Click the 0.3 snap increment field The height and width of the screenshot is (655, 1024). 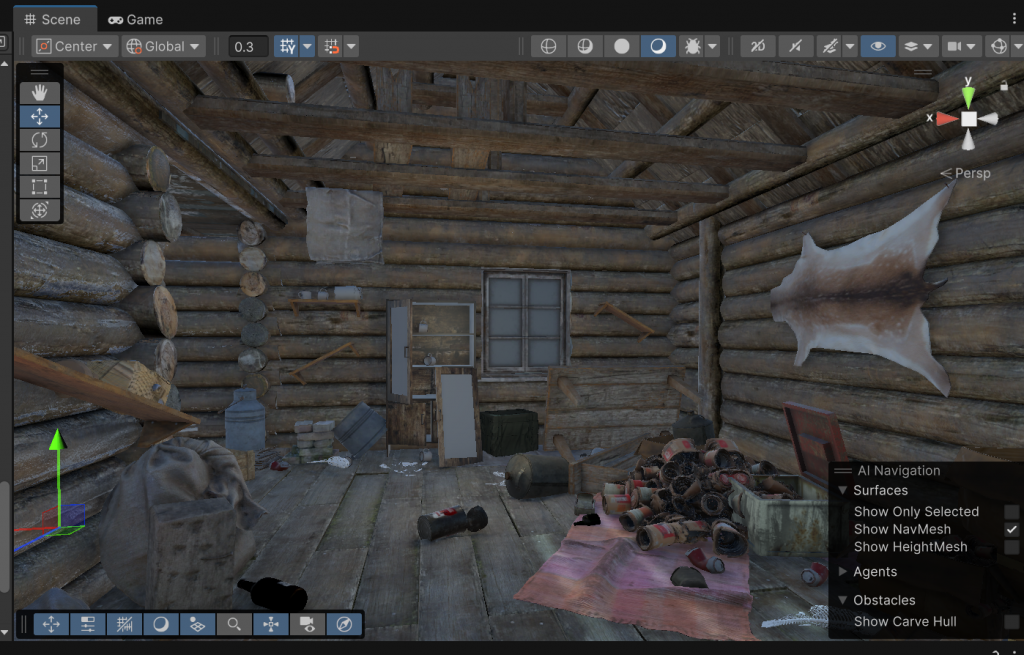point(247,46)
